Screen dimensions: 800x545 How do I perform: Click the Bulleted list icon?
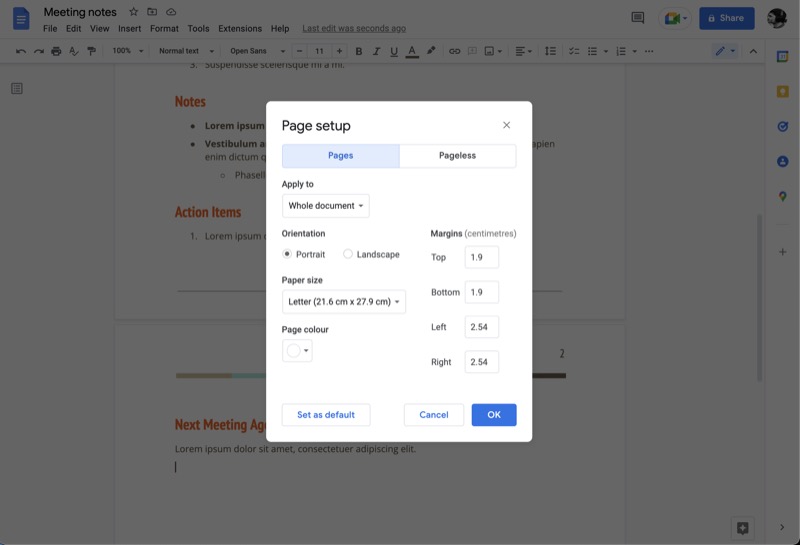[x=592, y=51]
